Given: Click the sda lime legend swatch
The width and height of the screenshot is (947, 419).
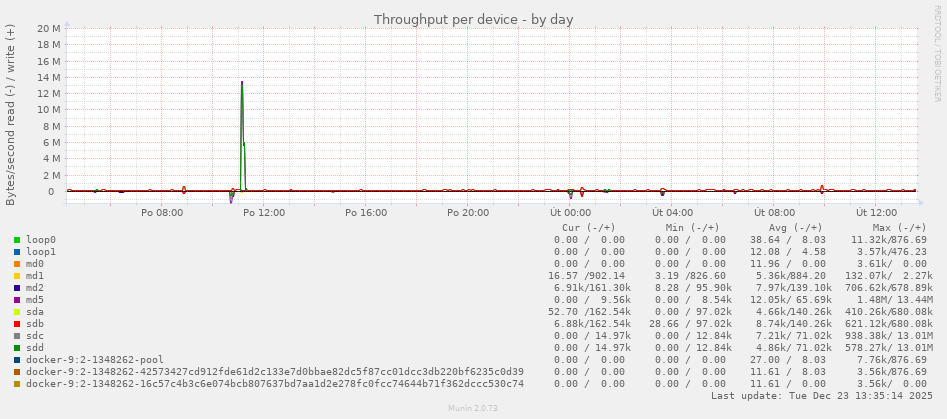Looking at the screenshot, I should coord(17,312).
